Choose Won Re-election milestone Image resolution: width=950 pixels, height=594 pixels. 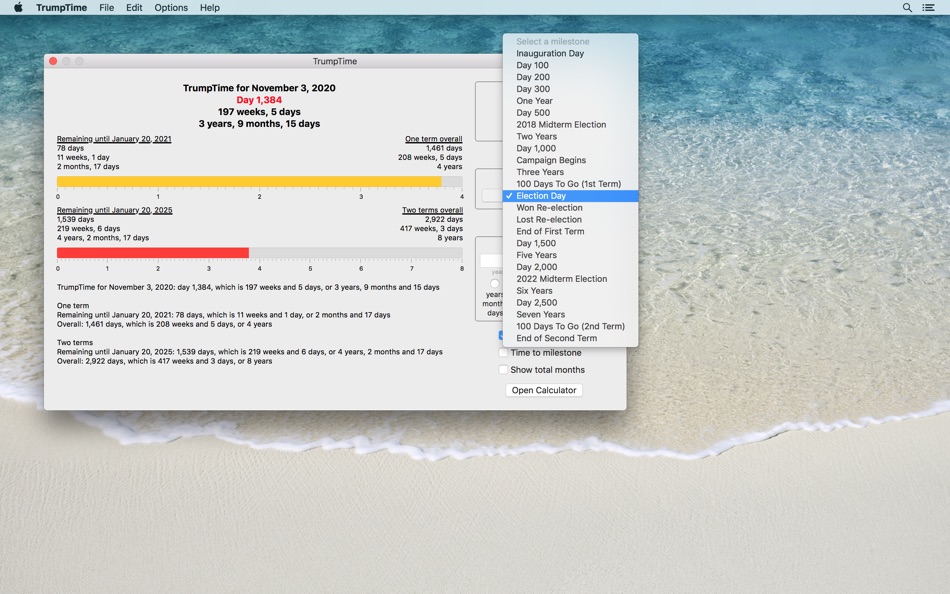tap(570, 207)
